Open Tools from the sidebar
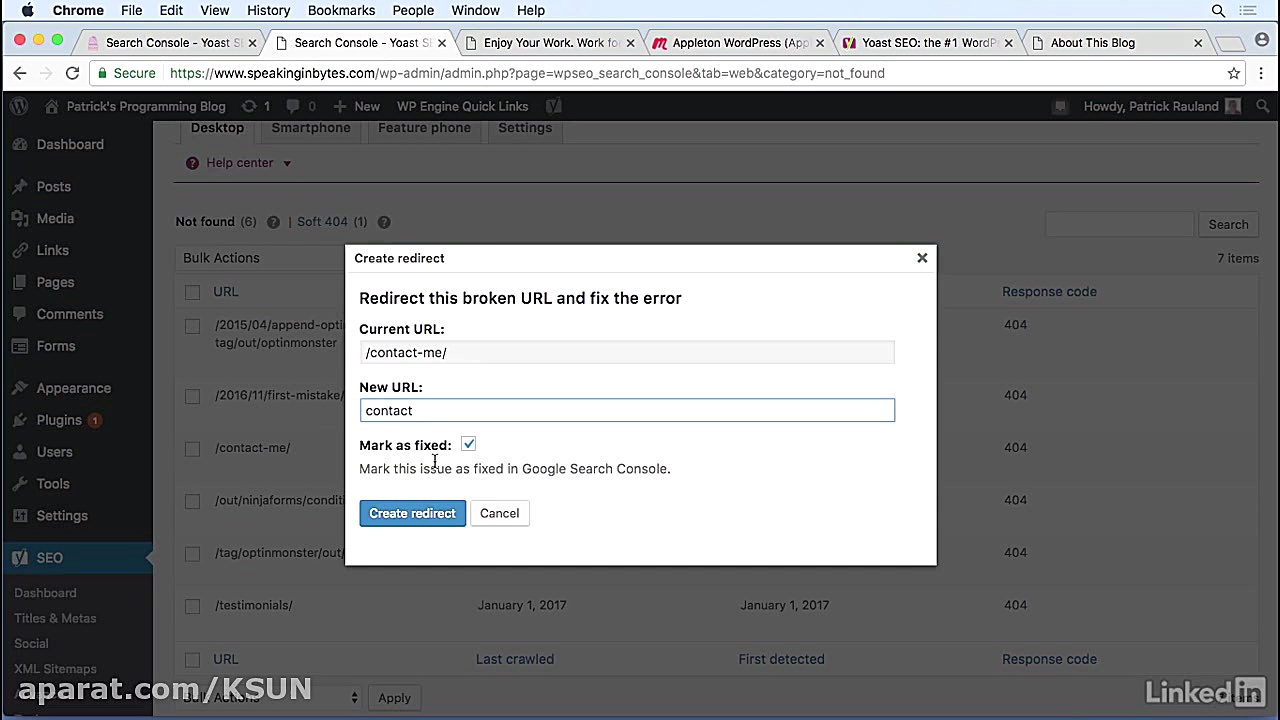The height and width of the screenshot is (720, 1280). [53, 484]
